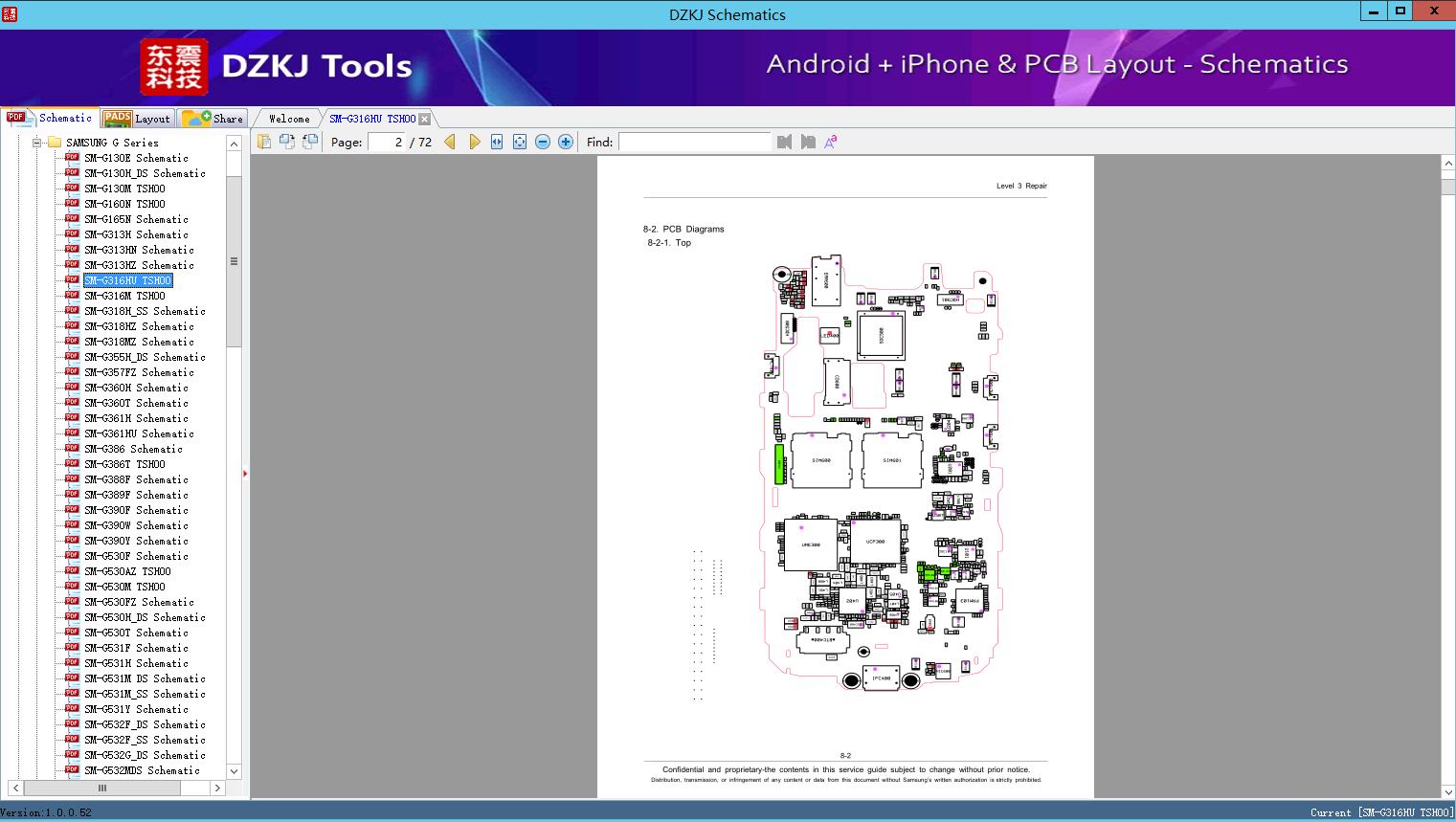Image resolution: width=1456 pixels, height=822 pixels.
Task: Click PDF icon beside SM-G531Y Schematic
Action: click(72, 708)
